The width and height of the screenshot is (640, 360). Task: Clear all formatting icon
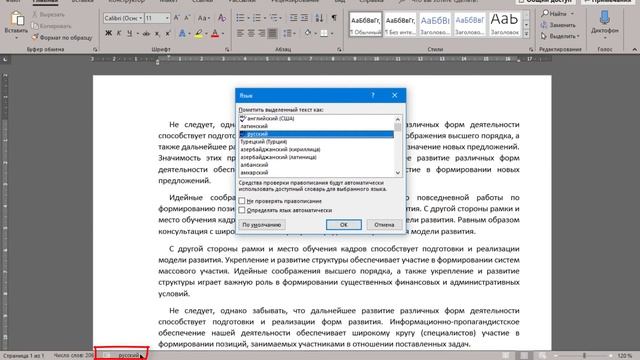(x=222, y=18)
